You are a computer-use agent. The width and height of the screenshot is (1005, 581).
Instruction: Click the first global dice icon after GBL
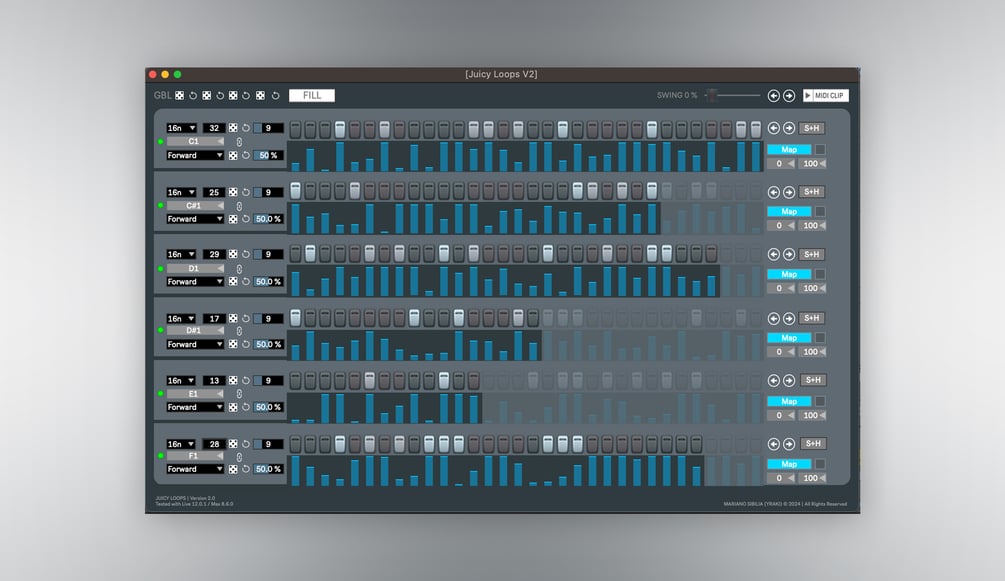click(x=179, y=96)
